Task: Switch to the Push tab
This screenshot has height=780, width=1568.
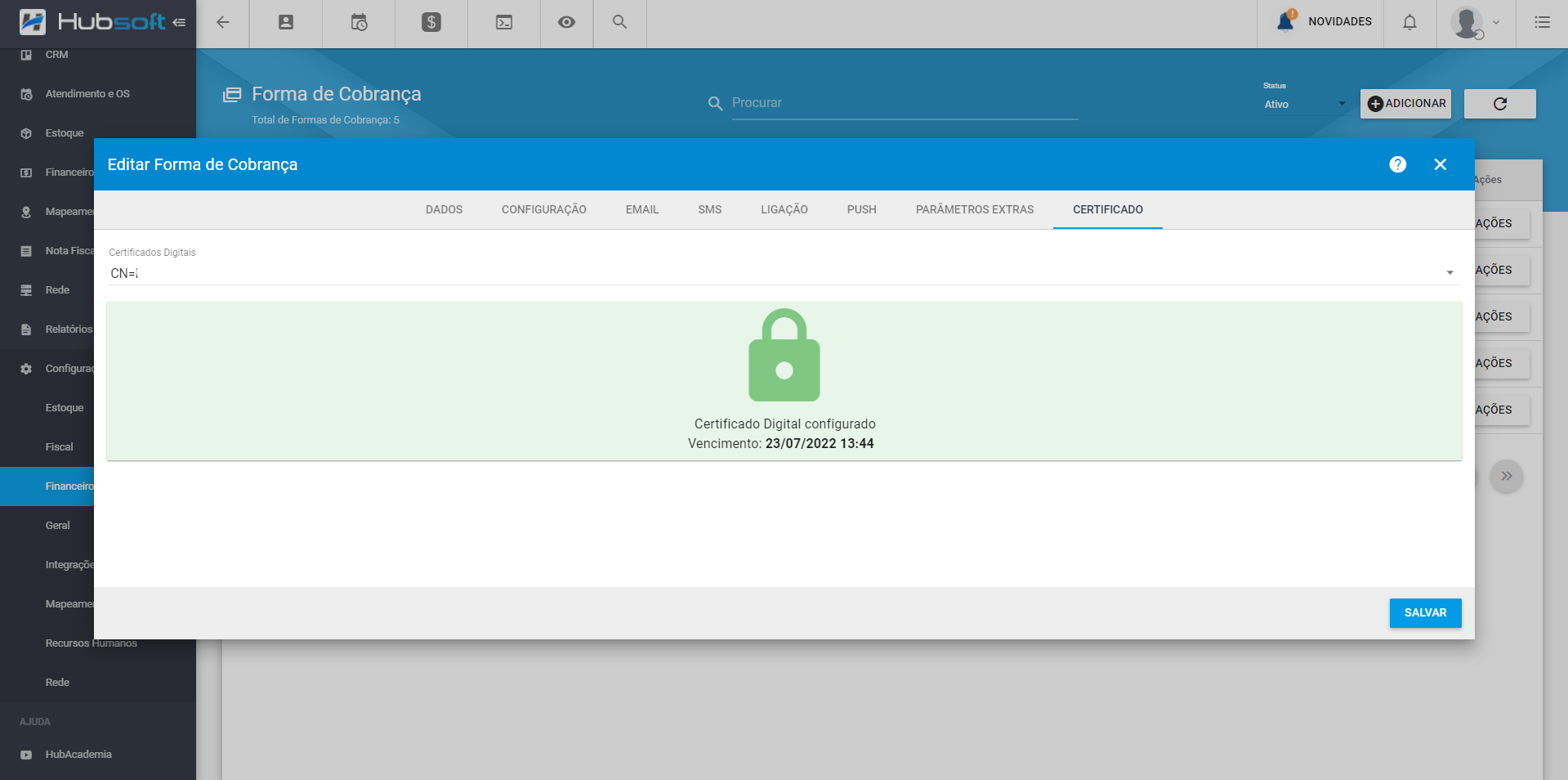Action: coord(862,209)
